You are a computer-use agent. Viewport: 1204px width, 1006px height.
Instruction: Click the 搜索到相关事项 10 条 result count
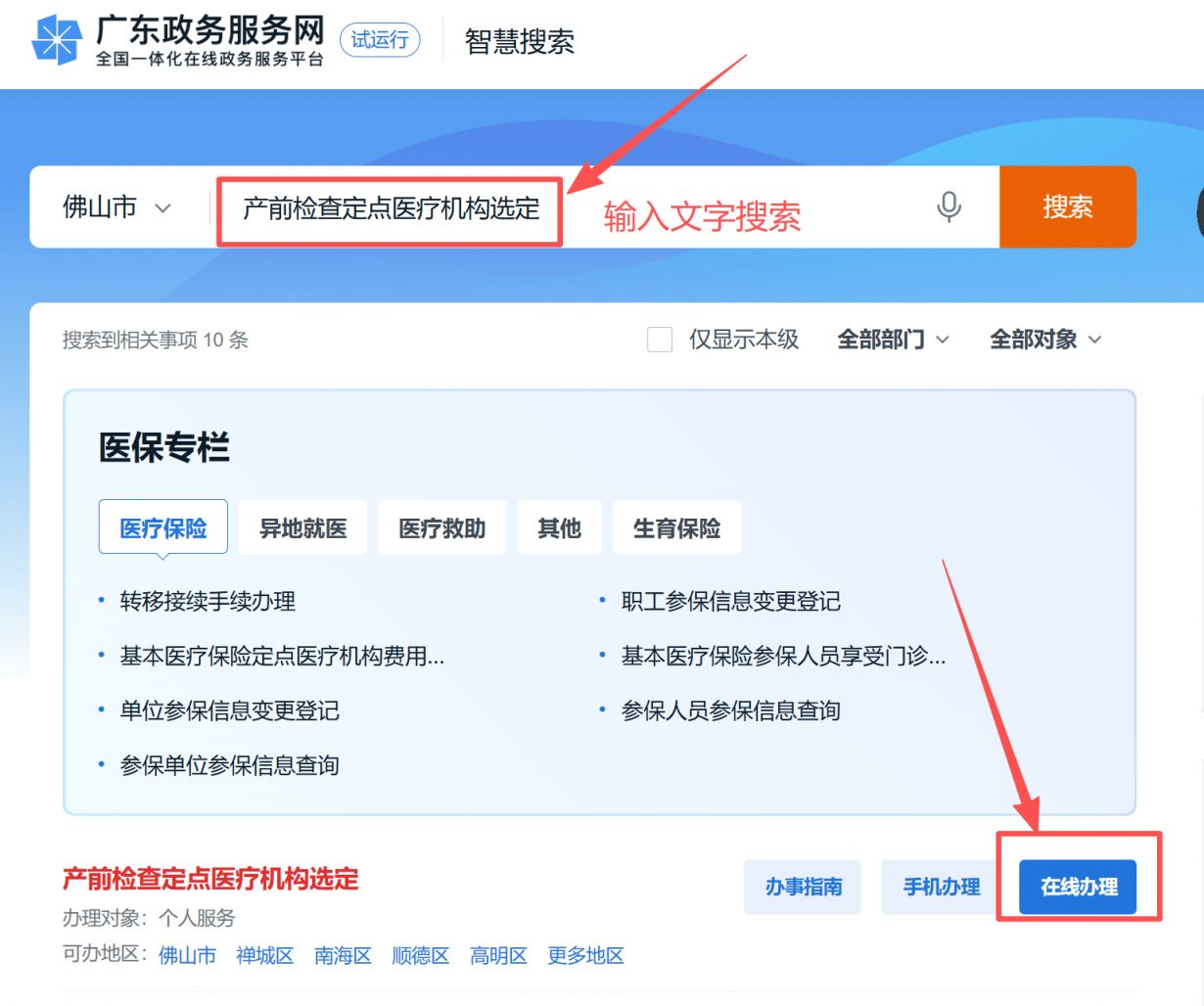click(156, 340)
